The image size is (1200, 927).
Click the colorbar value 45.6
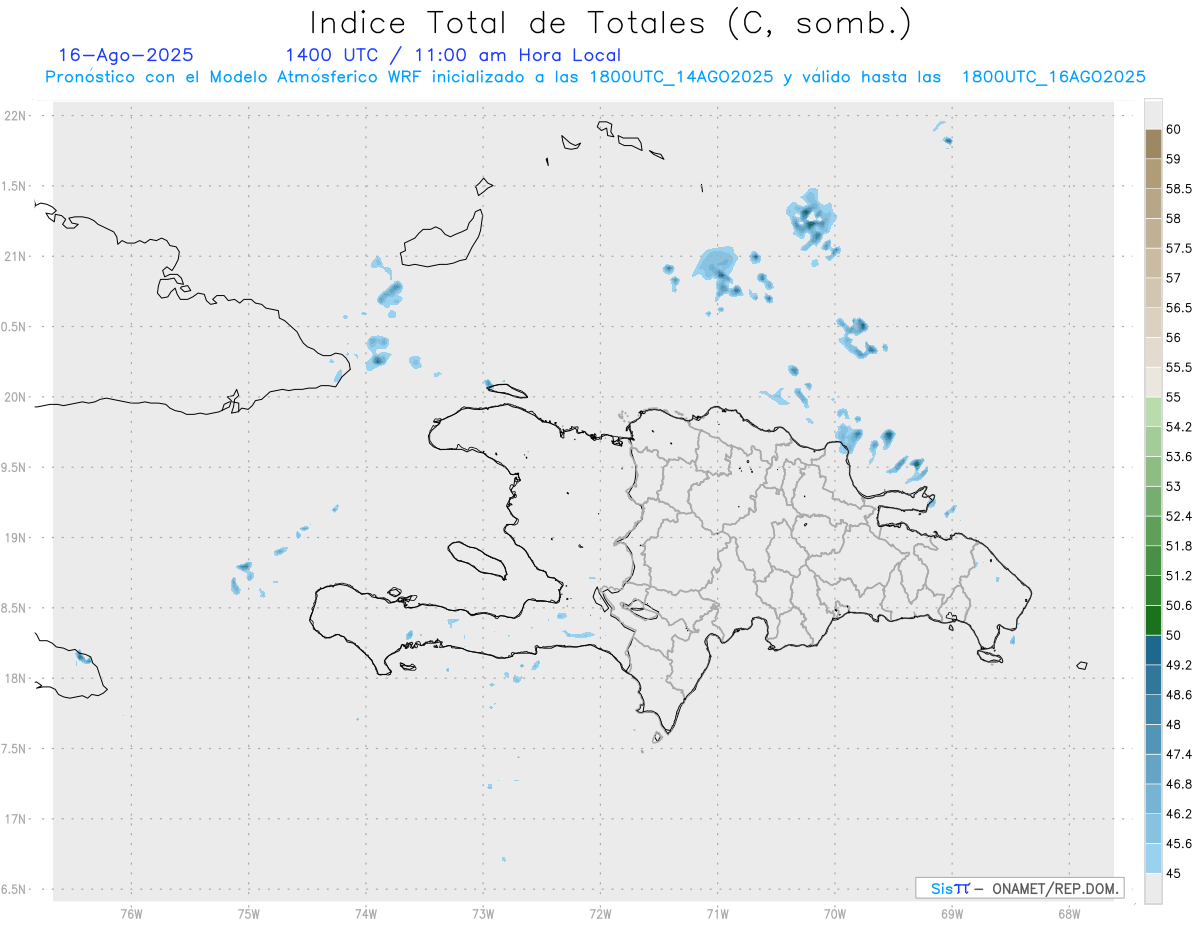tap(1178, 844)
